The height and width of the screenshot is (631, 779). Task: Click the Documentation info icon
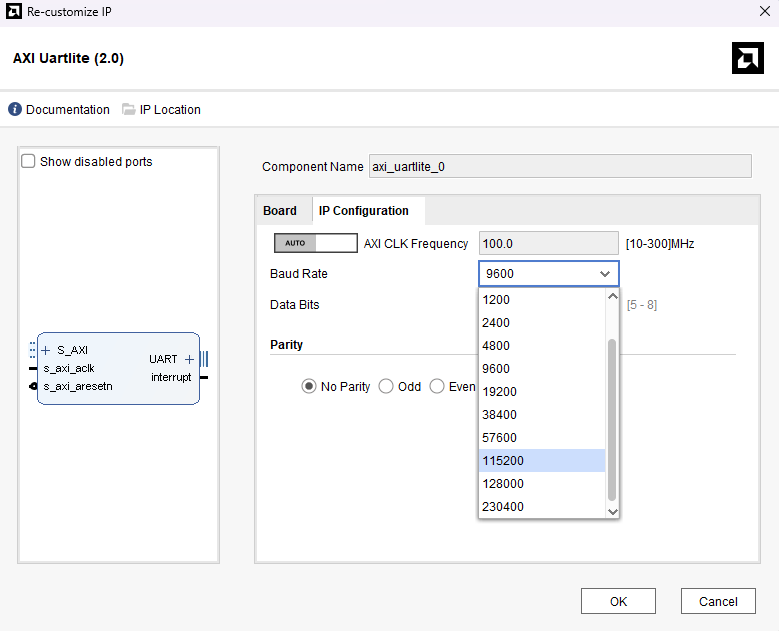click(15, 110)
